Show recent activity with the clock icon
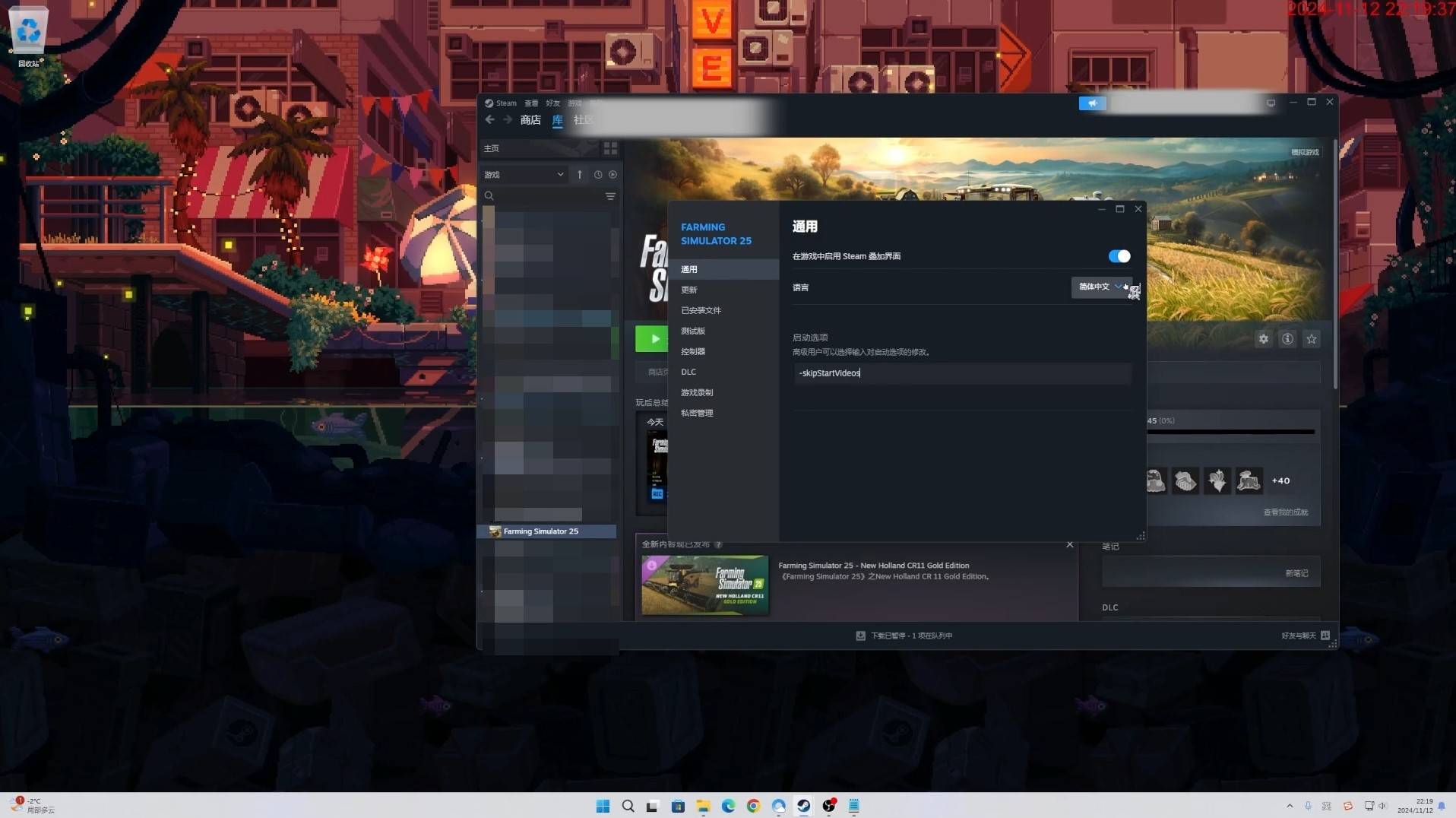This screenshot has height=818, width=1456. (598, 175)
